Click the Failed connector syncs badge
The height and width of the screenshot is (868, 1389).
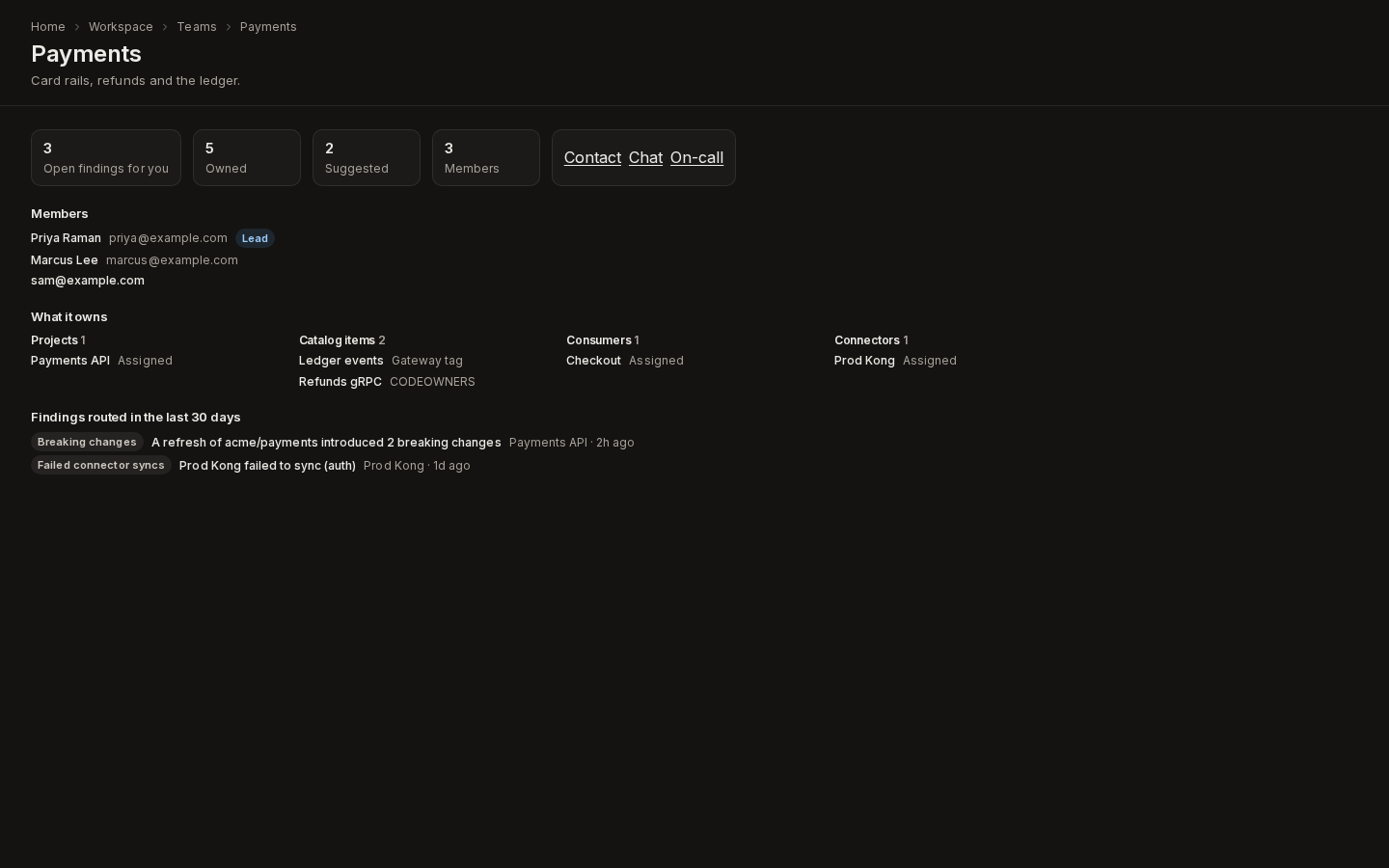101,465
